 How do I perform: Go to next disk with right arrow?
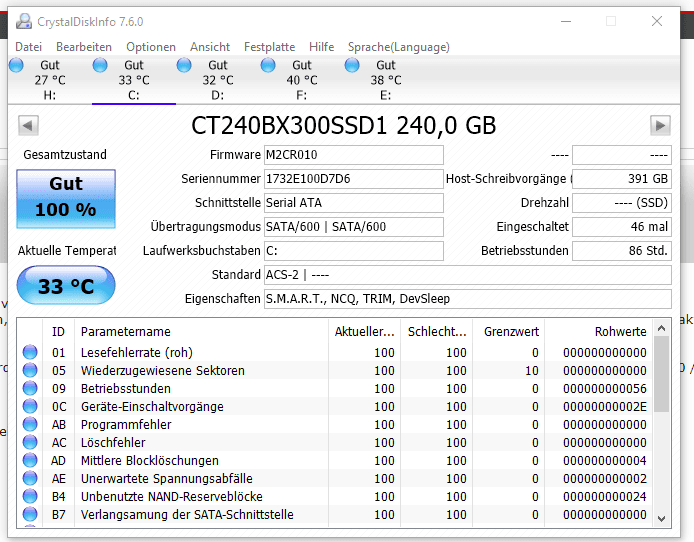[660, 126]
